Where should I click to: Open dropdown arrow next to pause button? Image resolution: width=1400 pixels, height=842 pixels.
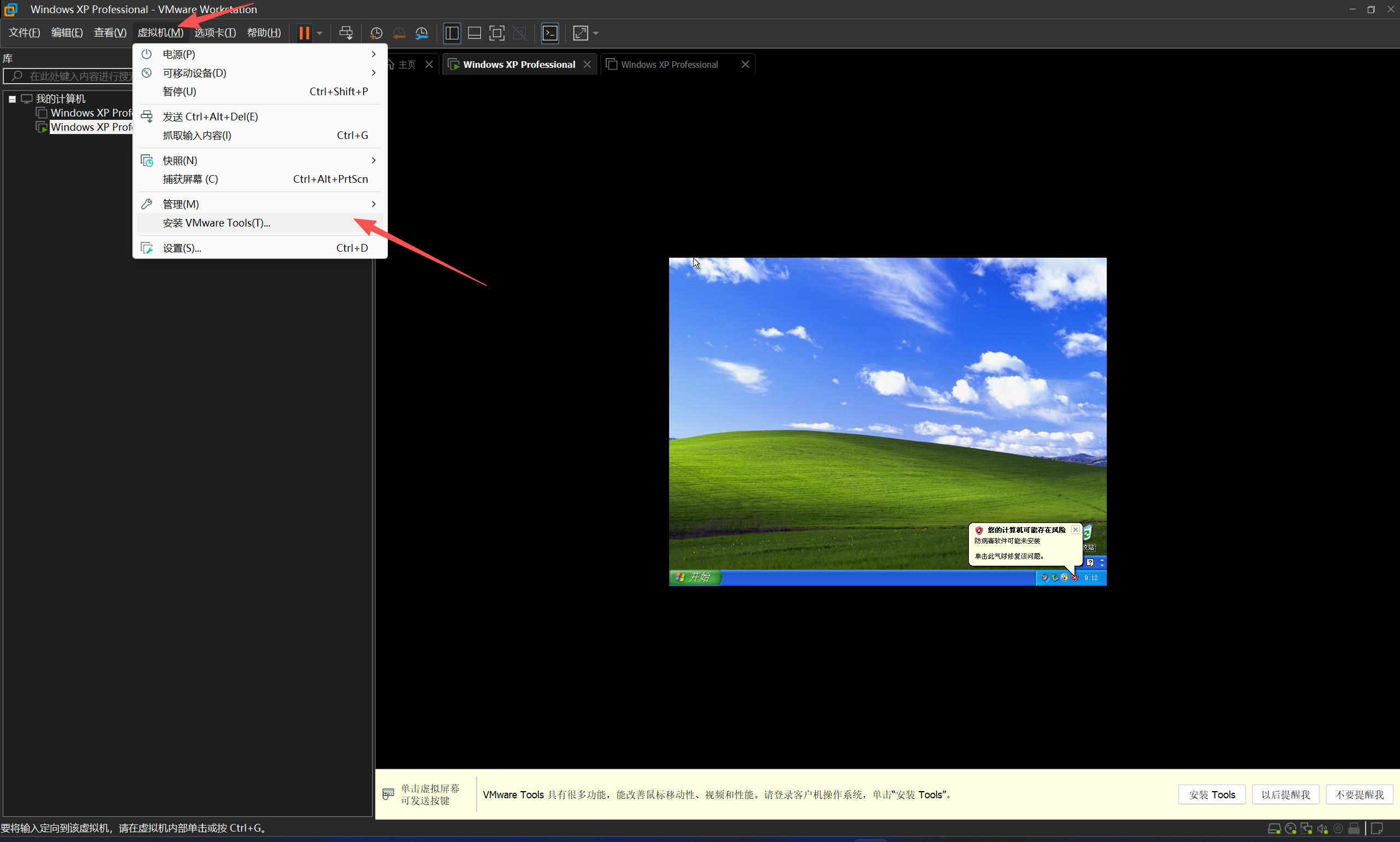coord(319,33)
